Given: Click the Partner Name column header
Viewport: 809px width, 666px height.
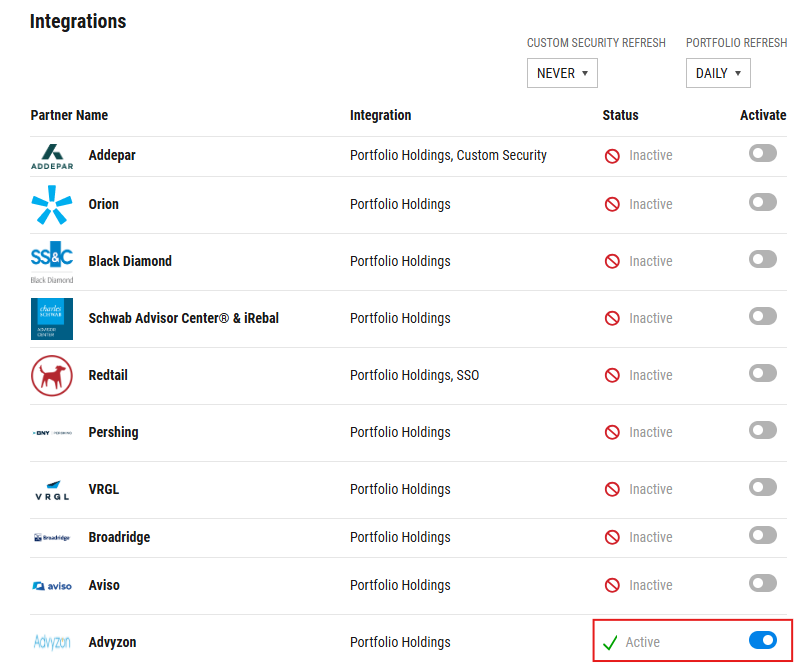Looking at the screenshot, I should coord(69,115).
